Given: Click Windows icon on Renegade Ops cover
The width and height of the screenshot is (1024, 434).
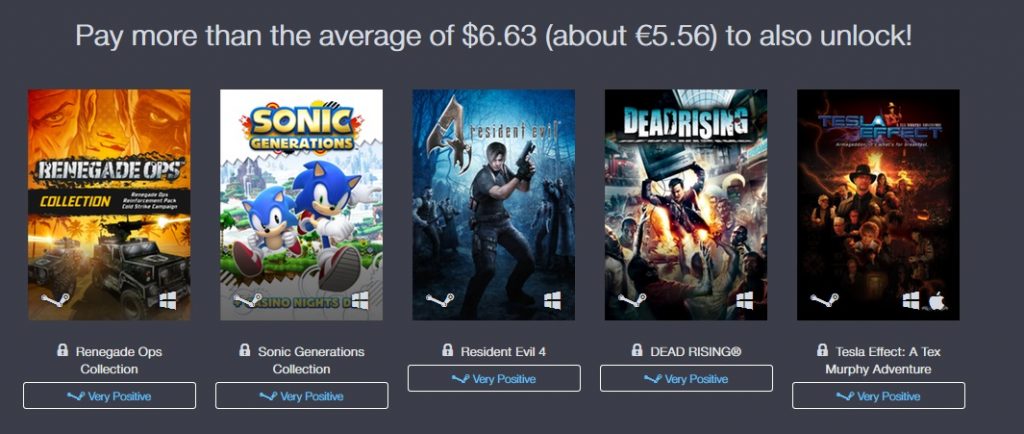Looking at the screenshot, I should (167, 299).
